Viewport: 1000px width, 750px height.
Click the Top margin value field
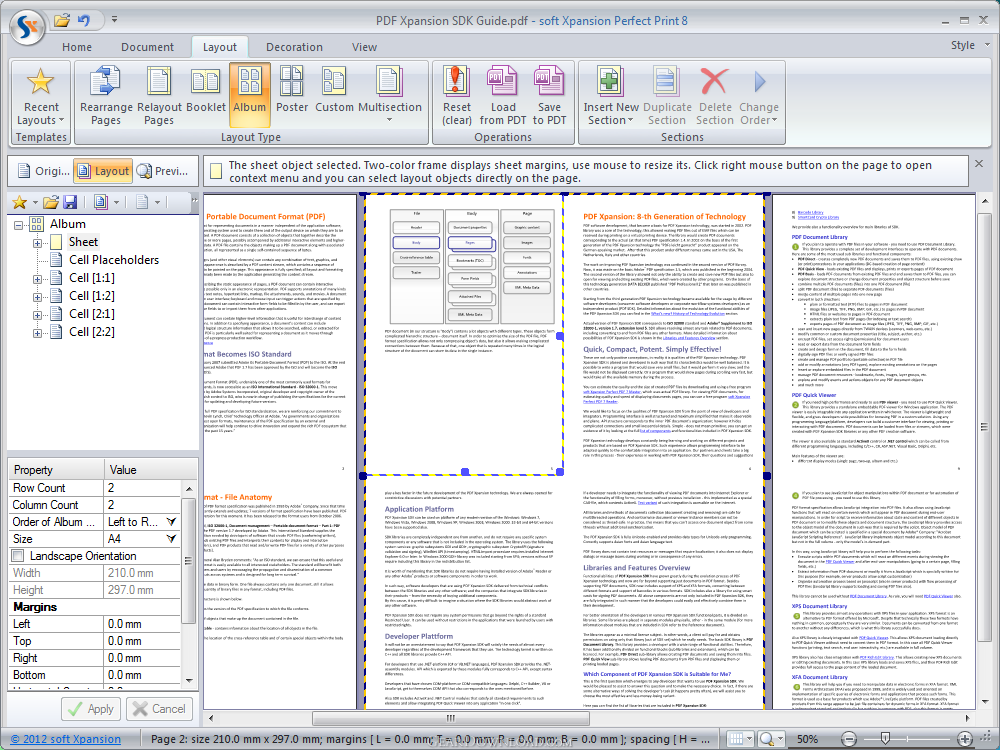(x=142, y=641)
